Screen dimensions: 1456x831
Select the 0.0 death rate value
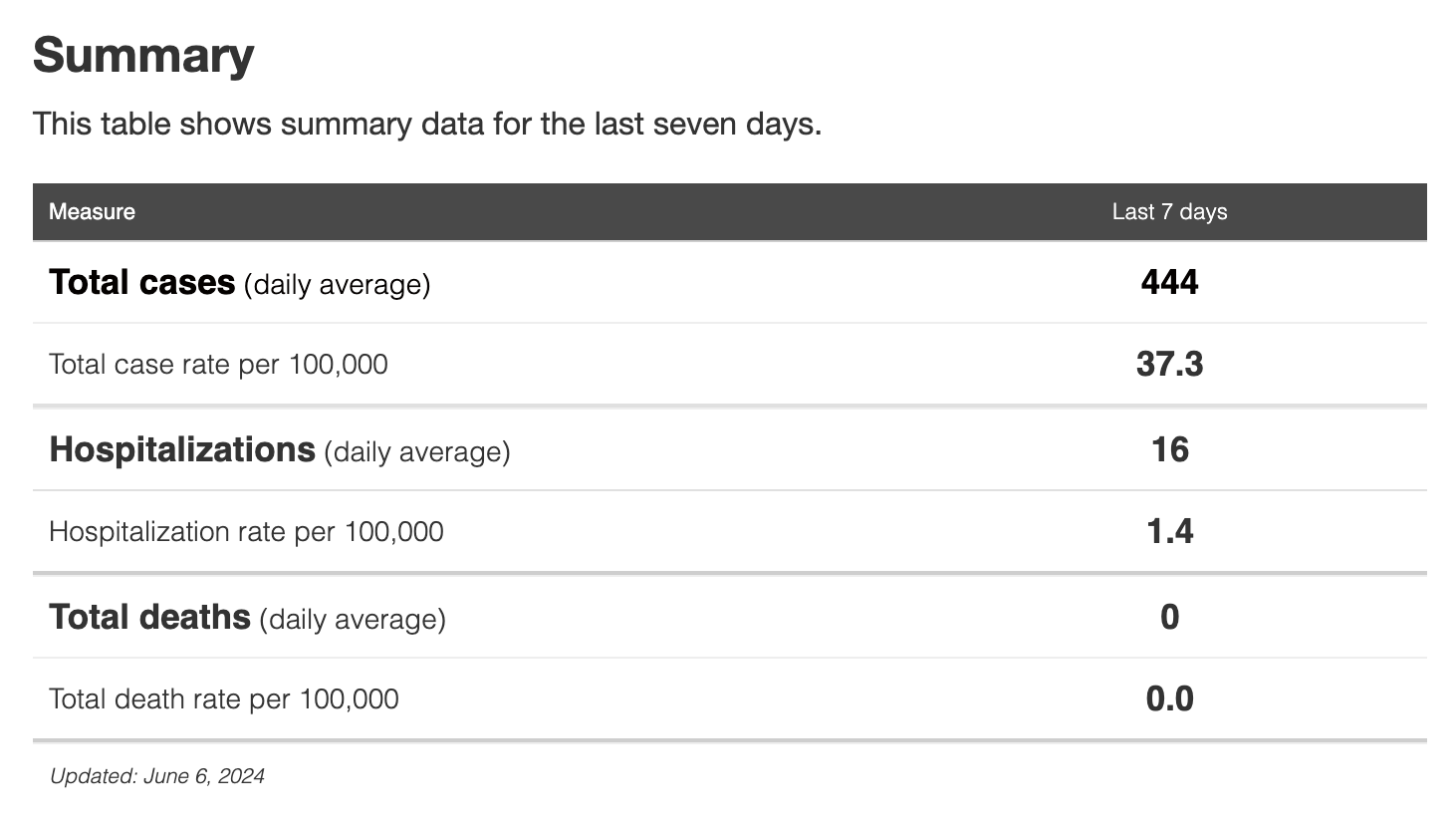click(x=1169, y=698)
